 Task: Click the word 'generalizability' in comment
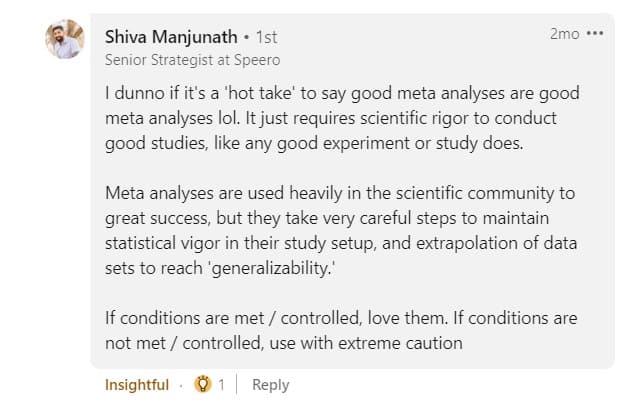pyautogui.click(x=270, y=268)
